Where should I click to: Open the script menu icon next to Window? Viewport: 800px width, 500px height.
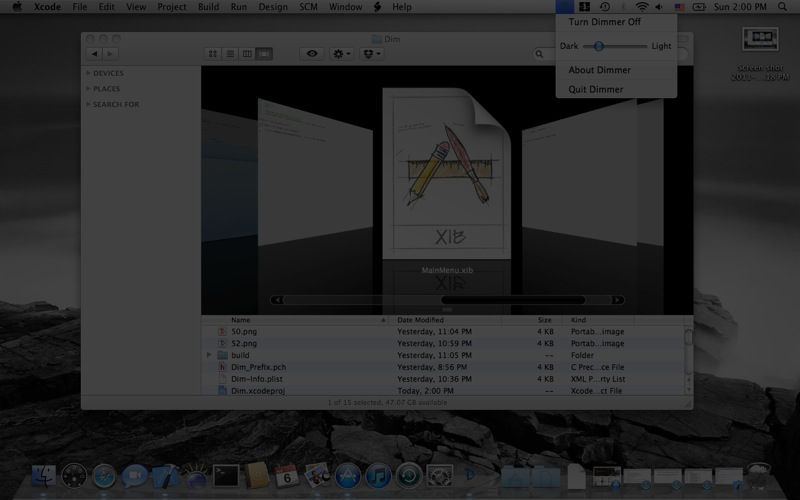378,7
